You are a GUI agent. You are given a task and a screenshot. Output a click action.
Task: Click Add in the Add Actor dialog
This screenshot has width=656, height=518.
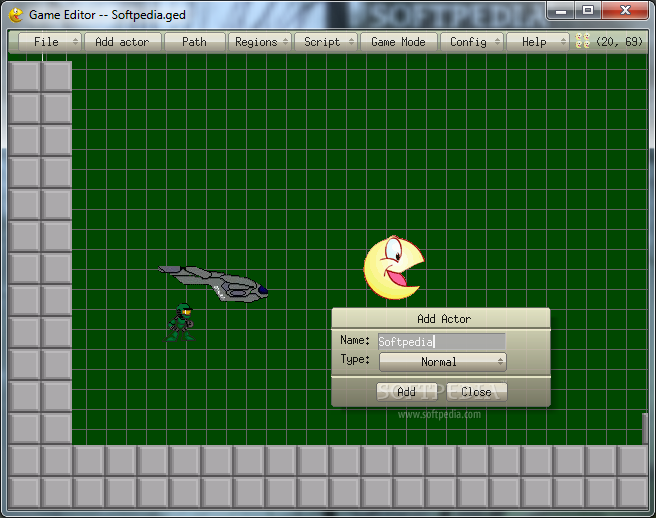pyautogui.click(x=406, y=392)
